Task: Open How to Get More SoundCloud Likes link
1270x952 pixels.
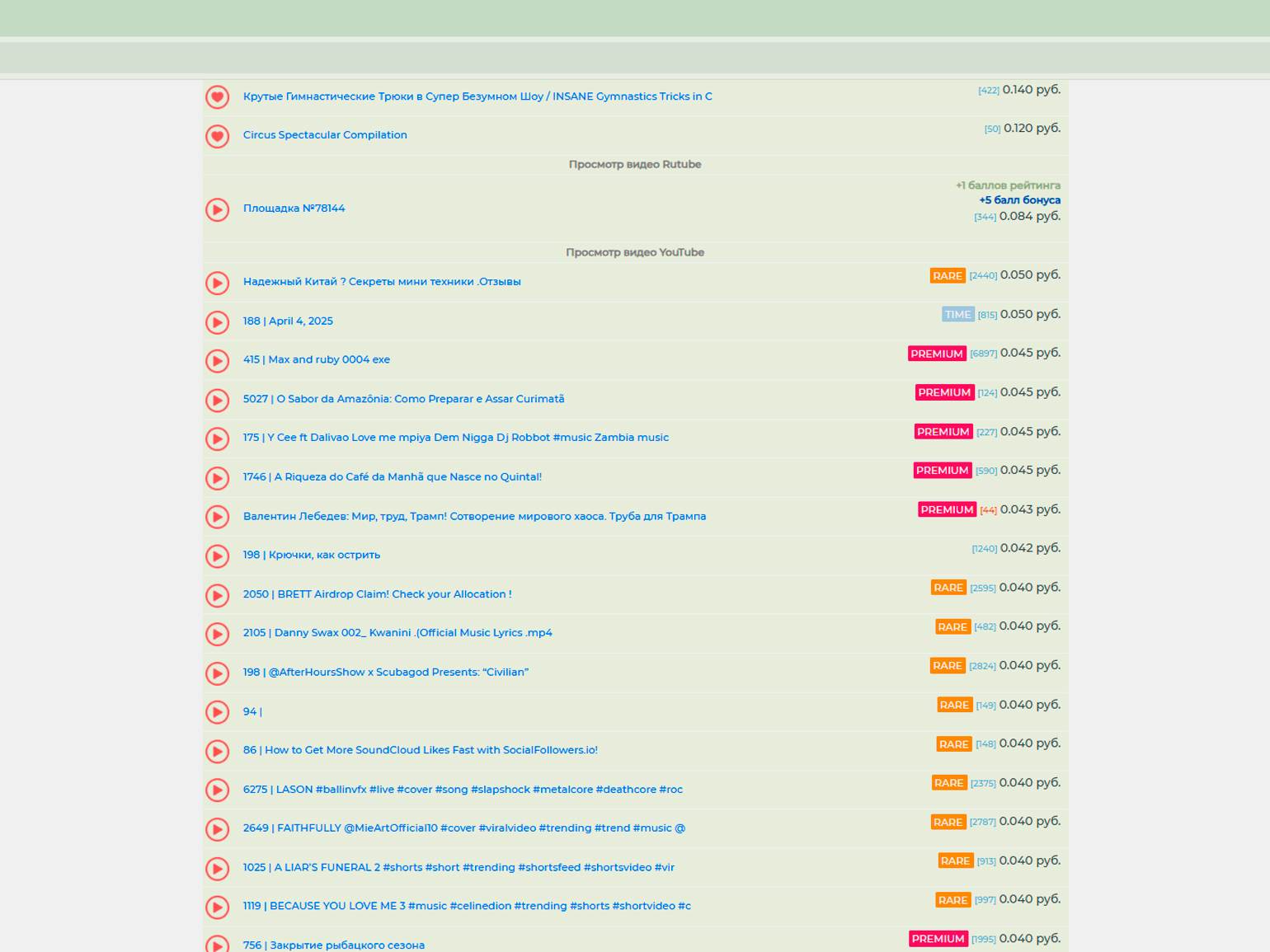Action: pyautogui.click(x=421, y=750)
